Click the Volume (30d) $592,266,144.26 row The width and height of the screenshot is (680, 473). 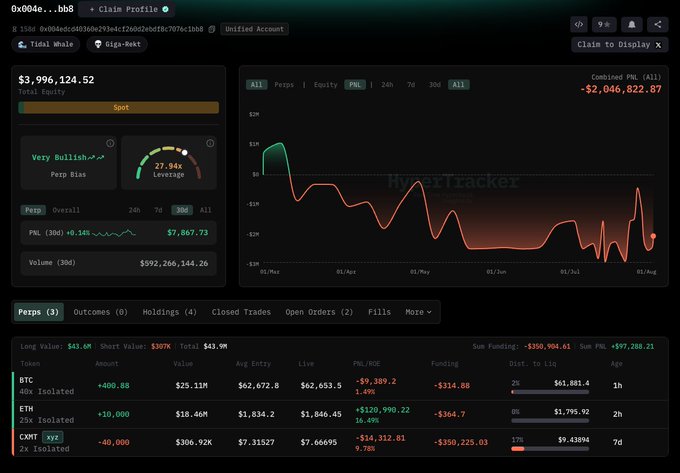point(118,263)
